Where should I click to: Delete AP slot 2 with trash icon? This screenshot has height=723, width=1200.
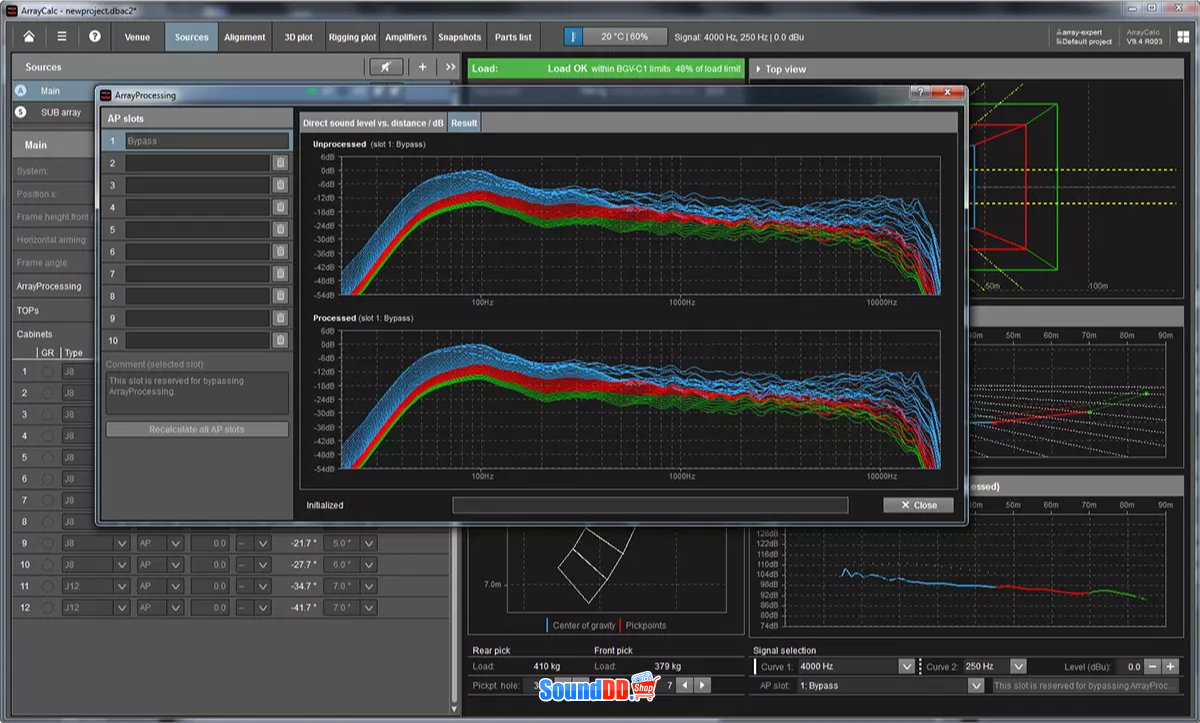(281, 163)
